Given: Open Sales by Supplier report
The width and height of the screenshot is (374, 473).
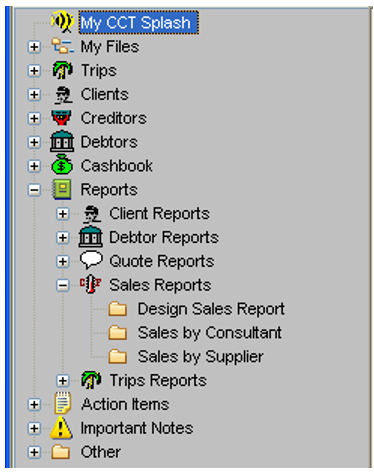Looking at the screenshot, I should click(x=201, y=357).
